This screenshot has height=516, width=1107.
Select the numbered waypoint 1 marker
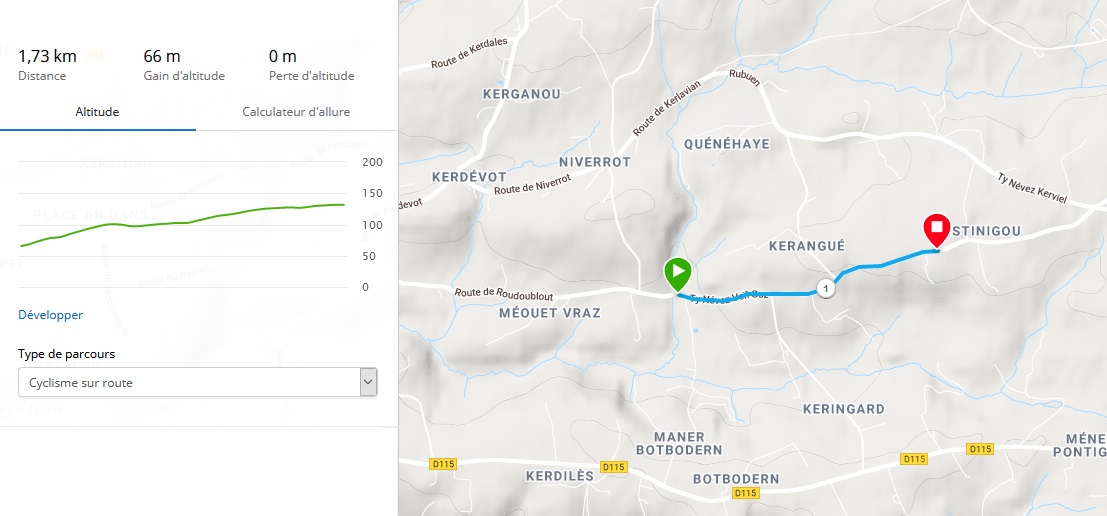tap(825, 289)
